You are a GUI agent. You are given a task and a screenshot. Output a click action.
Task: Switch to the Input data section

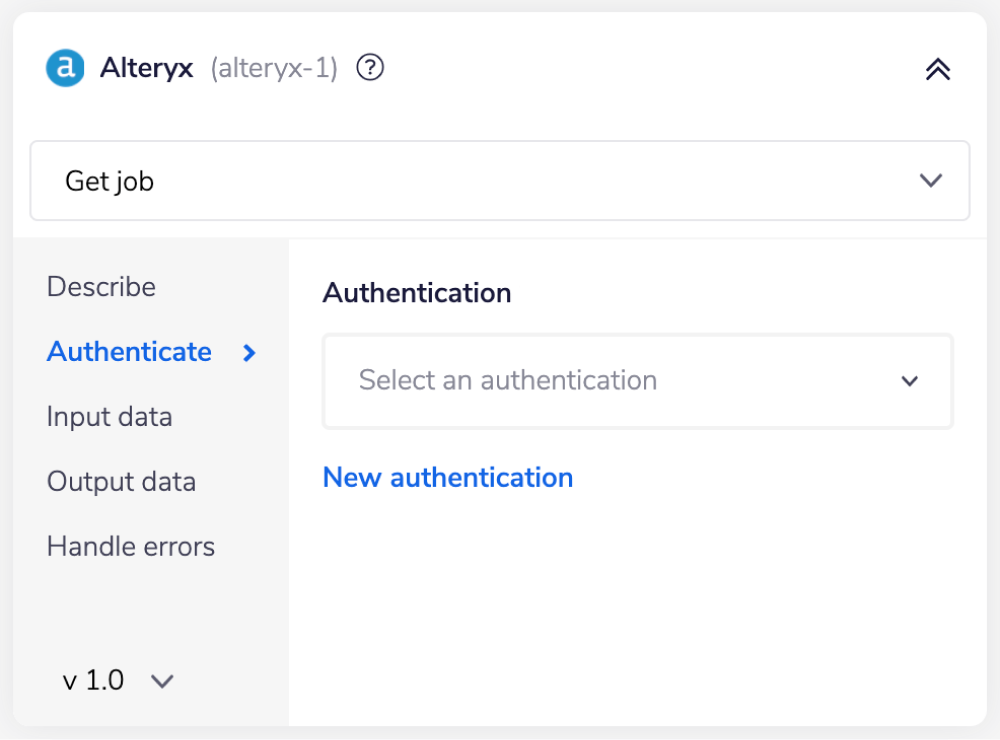pyautogui.click(x=109, y=417)
